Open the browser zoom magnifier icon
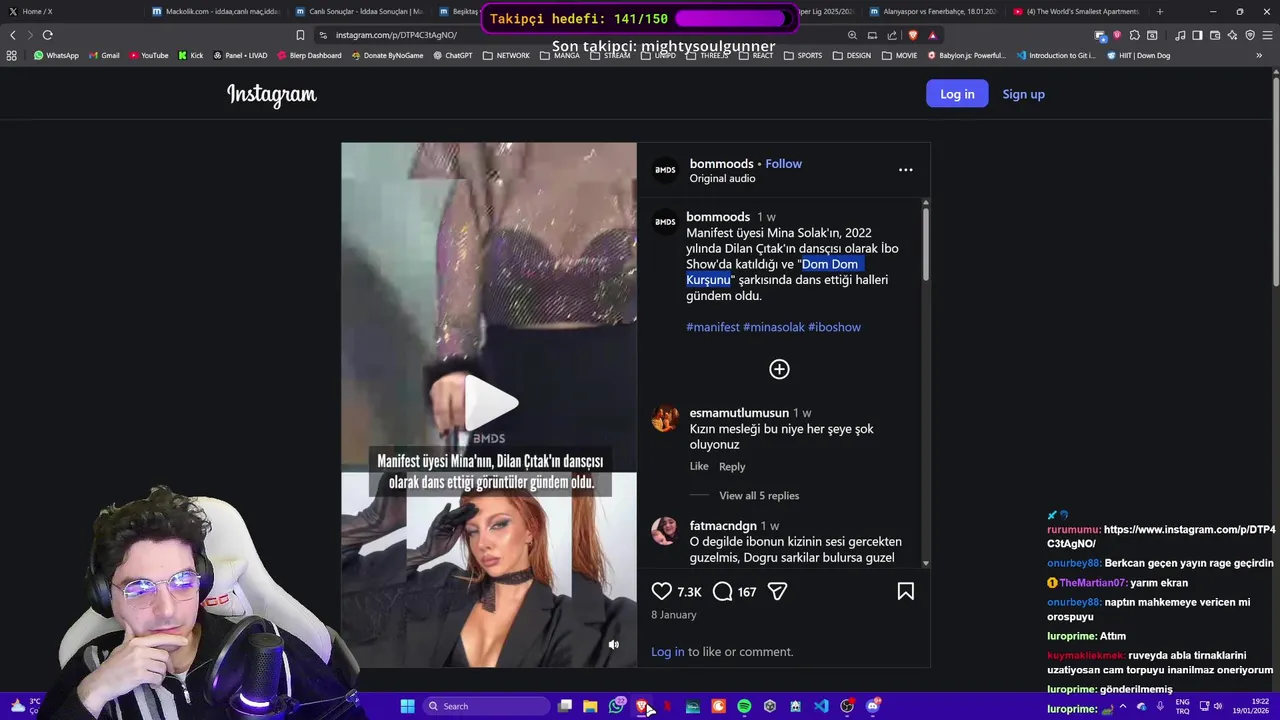1280x720 pixels. pos(852,35)
